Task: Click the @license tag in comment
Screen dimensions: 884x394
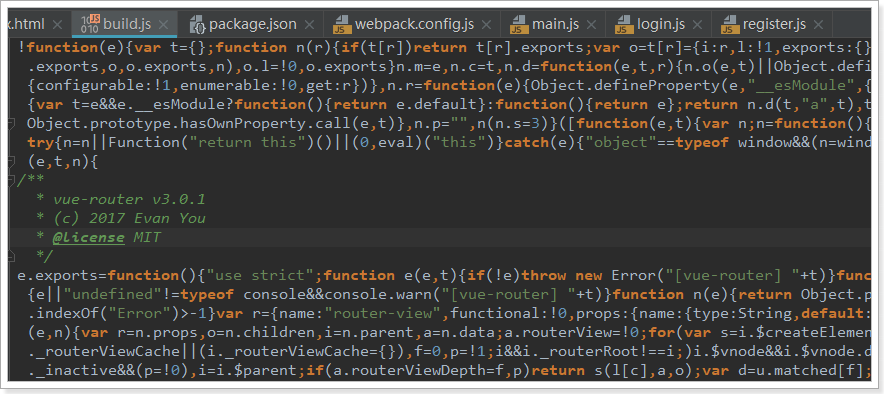Action: [88, 237]
